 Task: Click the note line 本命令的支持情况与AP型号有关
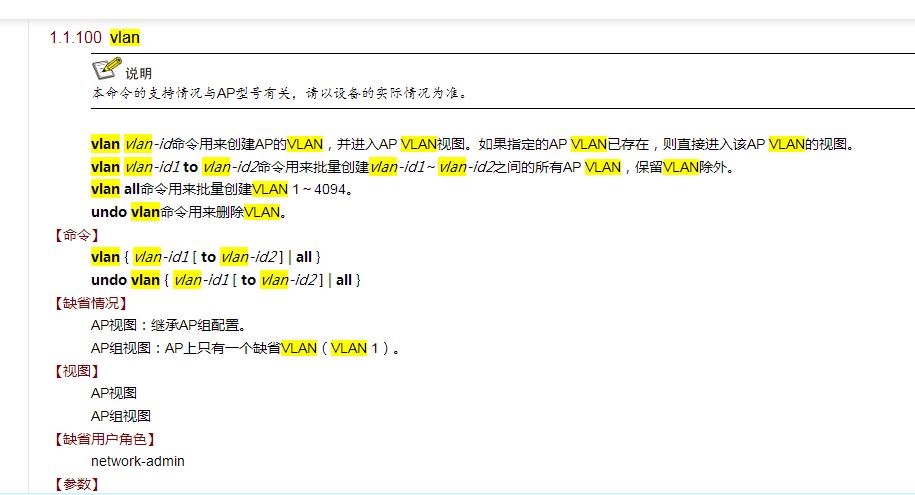(x=280, y=93)
